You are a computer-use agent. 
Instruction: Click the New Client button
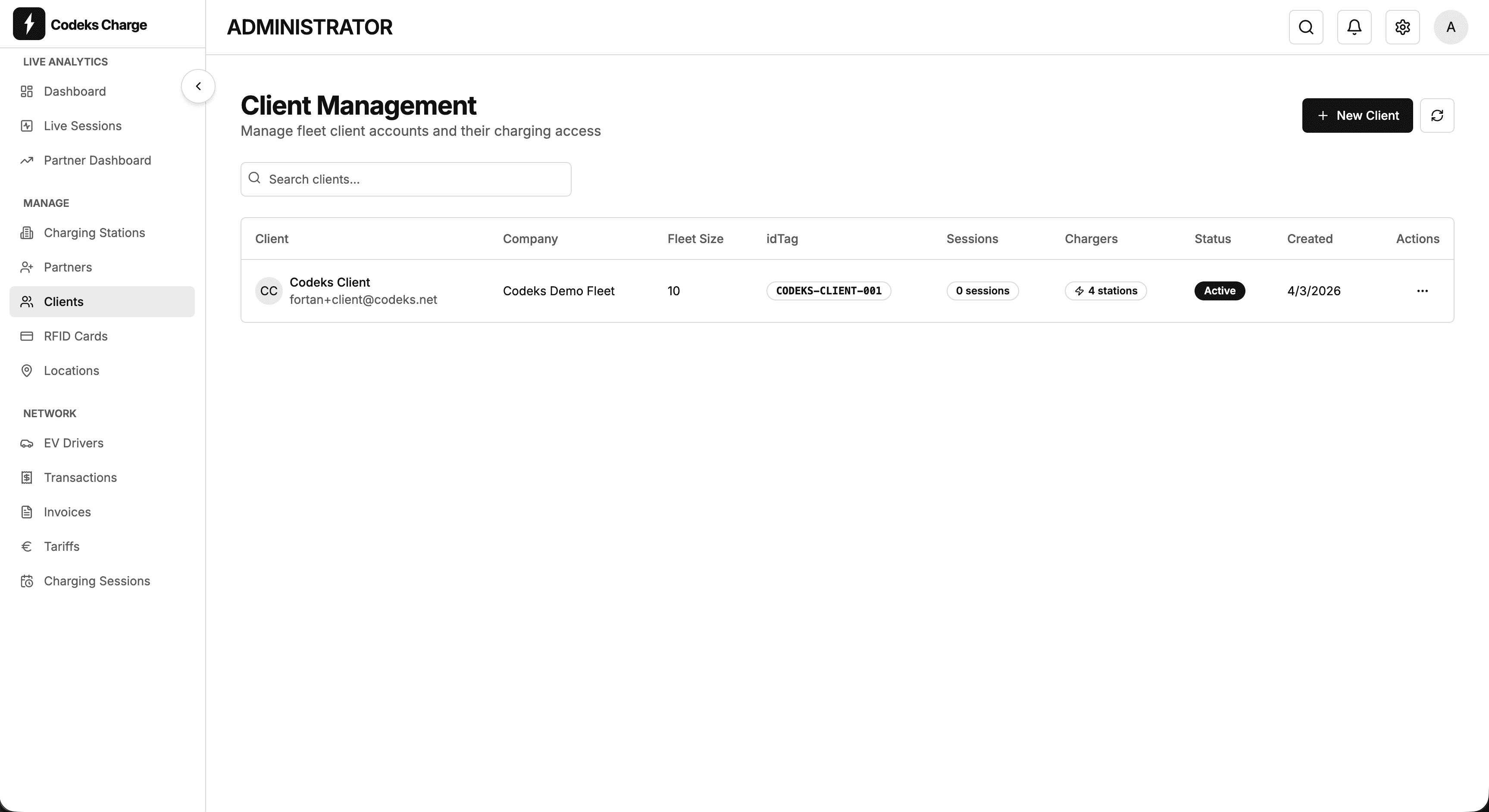click(x=1357, y=115)
